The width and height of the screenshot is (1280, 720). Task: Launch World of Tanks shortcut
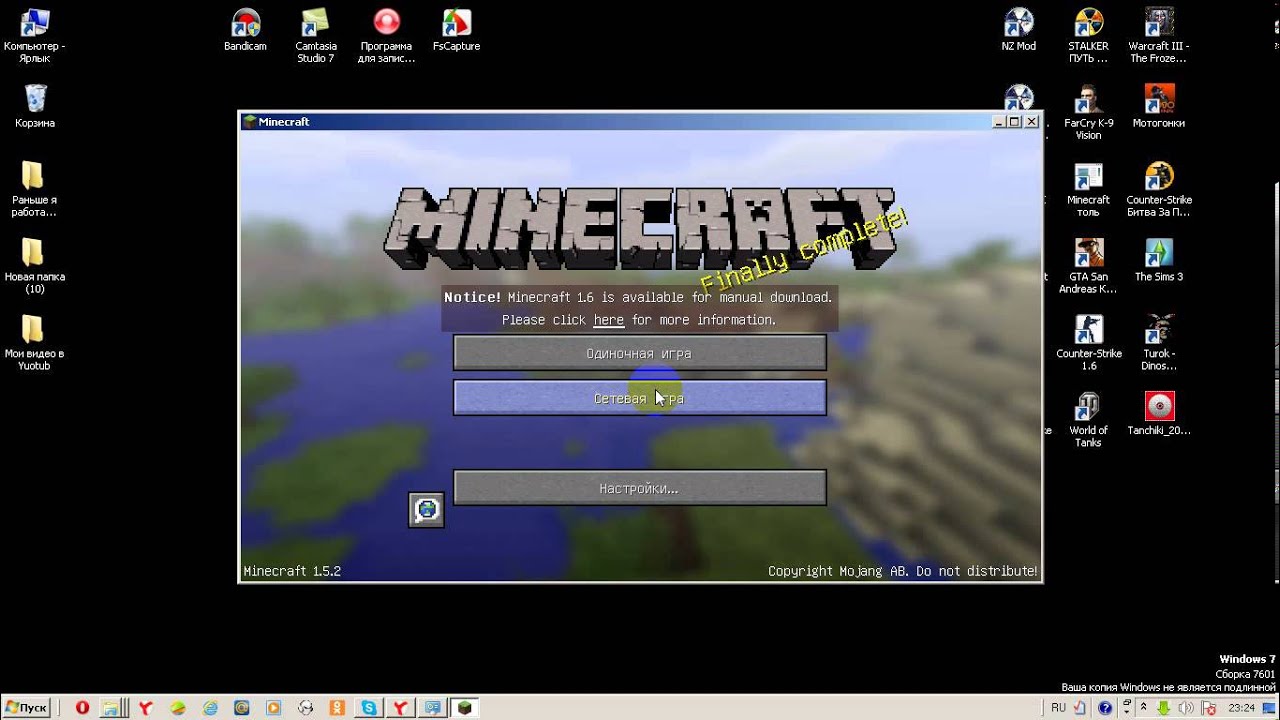(x=1086, y=420)
